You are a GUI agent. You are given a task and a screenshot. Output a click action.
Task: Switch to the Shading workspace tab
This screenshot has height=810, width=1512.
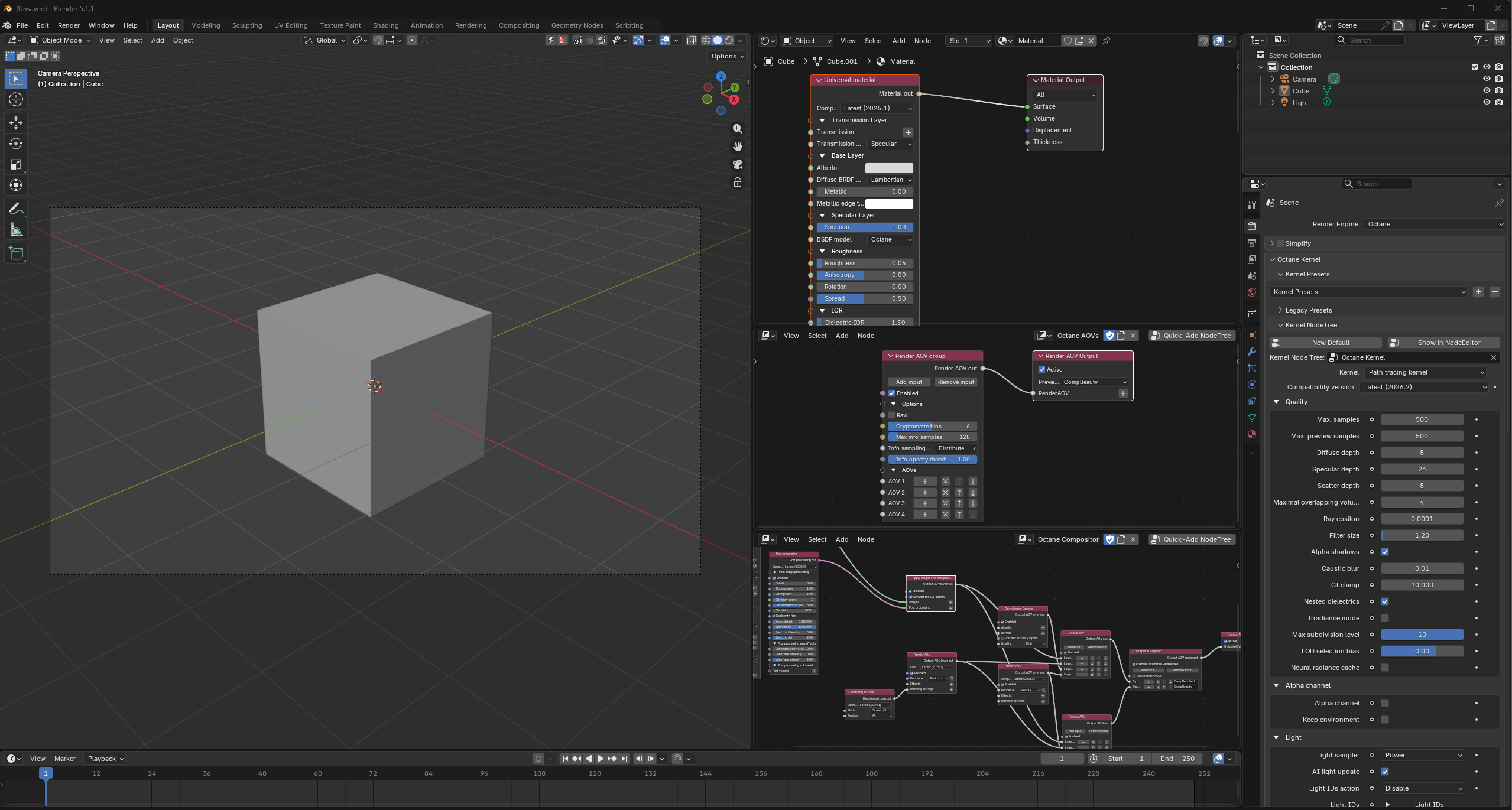(x=385, y=25)
